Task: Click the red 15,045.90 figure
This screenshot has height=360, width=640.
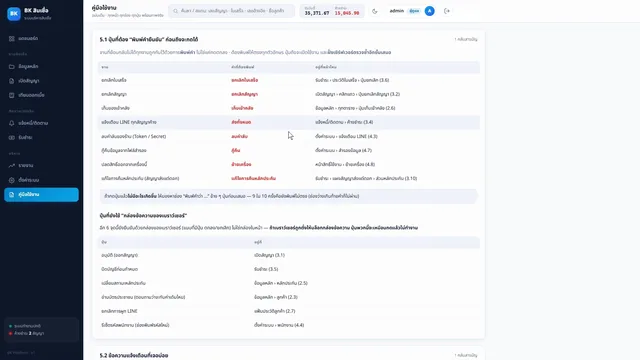Action: [347, 13]
